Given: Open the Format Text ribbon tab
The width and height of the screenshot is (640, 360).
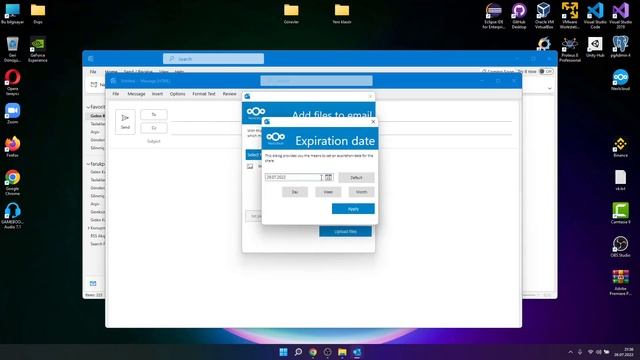Looking at the screenshot, I should pos(204,94).
